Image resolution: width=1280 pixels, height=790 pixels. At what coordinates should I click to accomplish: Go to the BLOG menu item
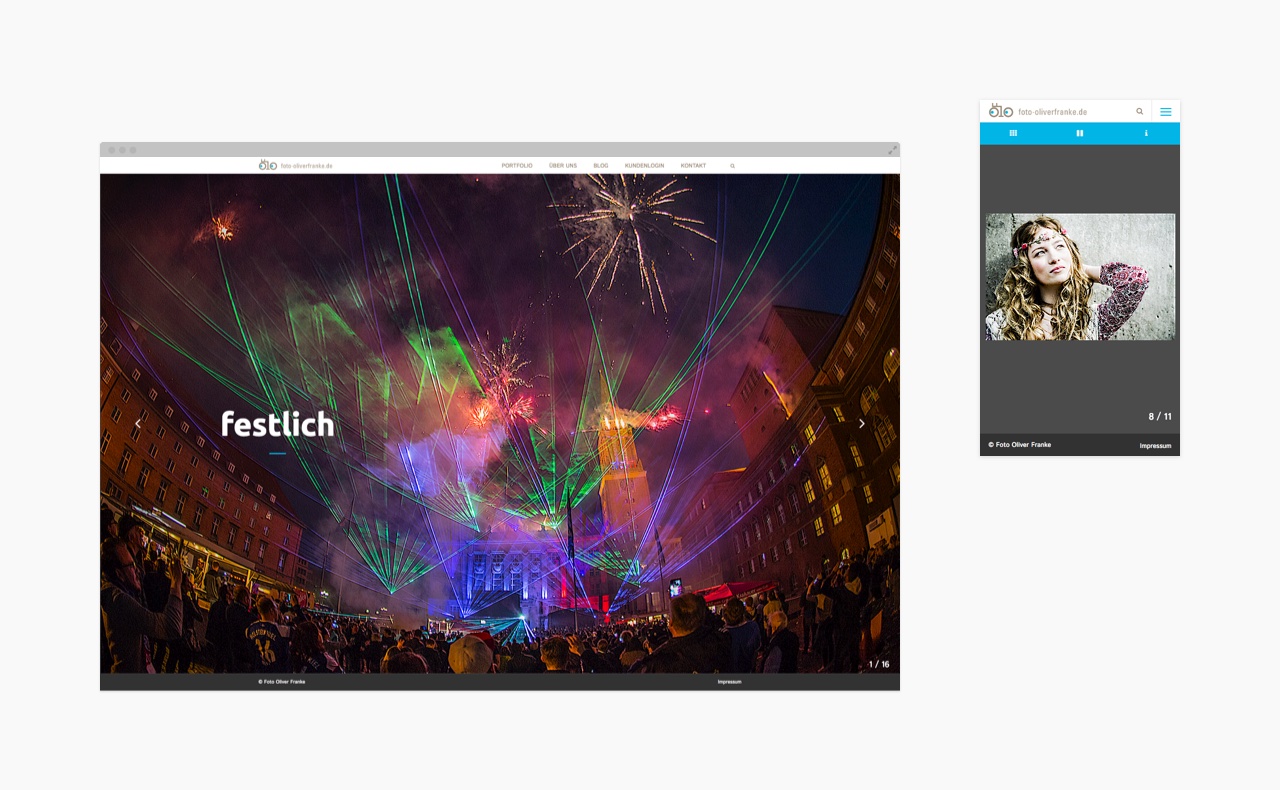click(x=600, y=165)
